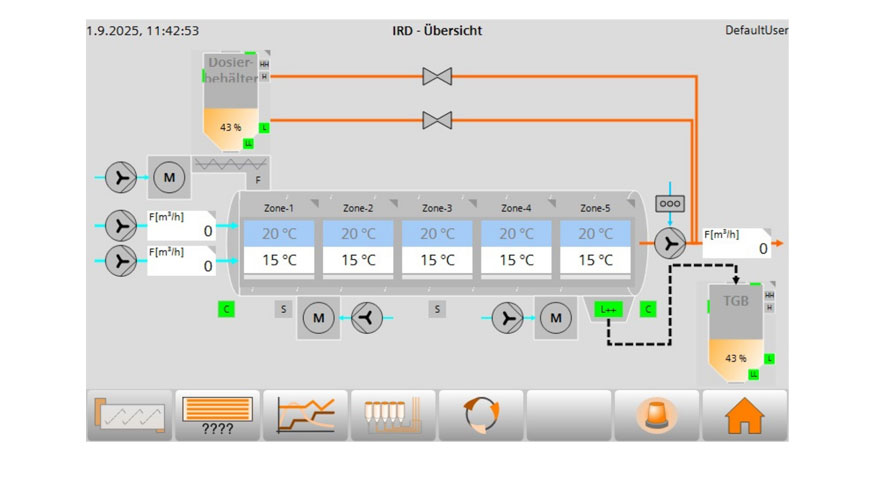Select the exhaust fan at the drum outlet
This screenshot has width=875, height=500.
(x=670, y=243)
